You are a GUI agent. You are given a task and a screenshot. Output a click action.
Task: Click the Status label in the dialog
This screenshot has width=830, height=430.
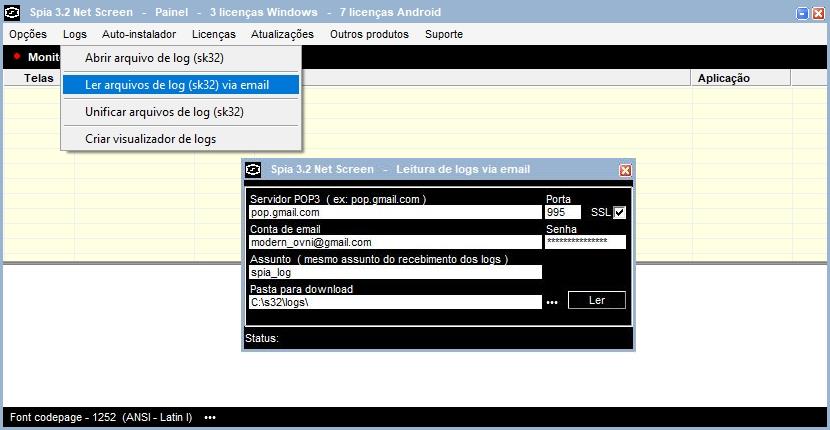pos(262,338)
